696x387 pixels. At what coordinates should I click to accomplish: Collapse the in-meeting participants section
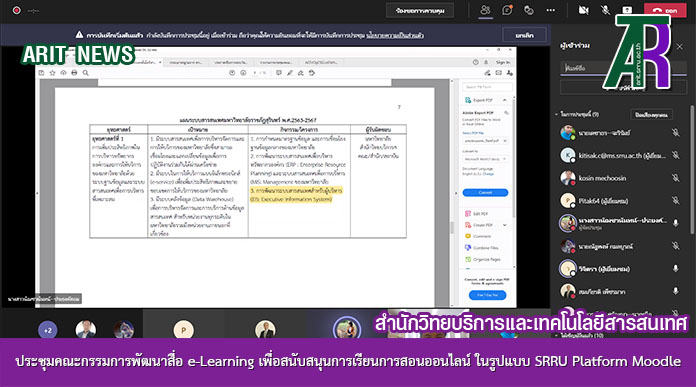tap(556, 115)
